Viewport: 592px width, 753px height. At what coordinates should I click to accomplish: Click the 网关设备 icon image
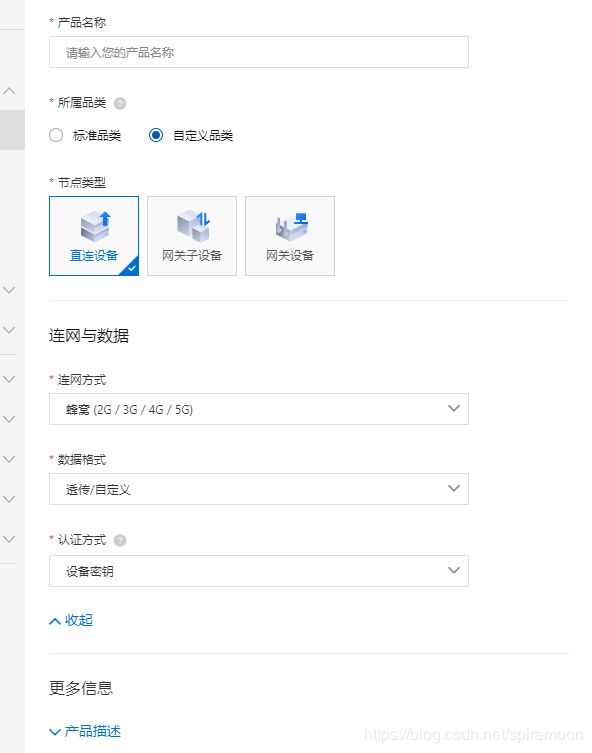click(x=291, y=227)
